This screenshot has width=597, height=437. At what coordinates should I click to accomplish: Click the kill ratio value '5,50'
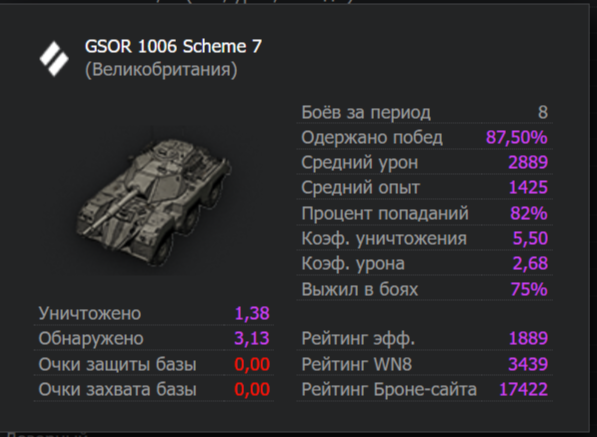pyautogui.click(x=530, y=238)
